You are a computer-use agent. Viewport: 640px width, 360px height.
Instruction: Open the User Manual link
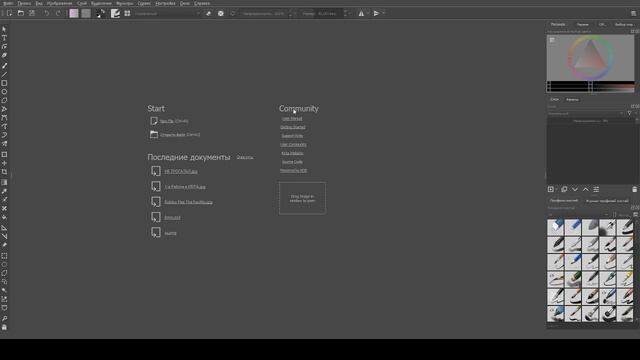[292, 118]
